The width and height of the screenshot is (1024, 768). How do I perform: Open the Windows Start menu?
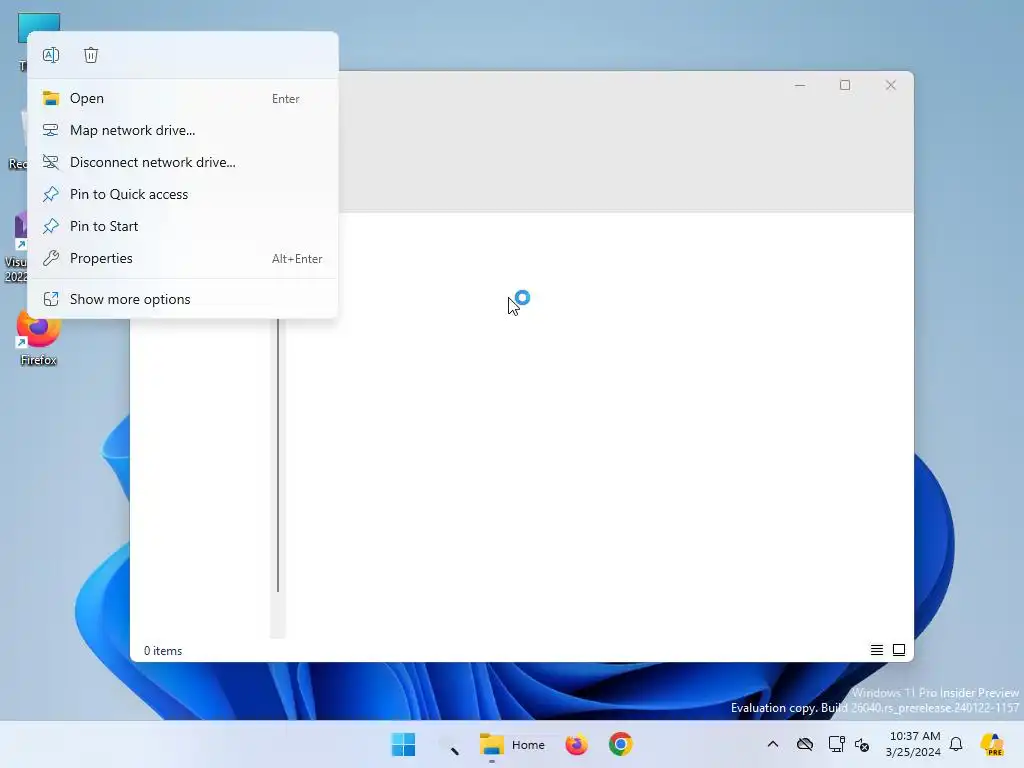pos(404,744)
